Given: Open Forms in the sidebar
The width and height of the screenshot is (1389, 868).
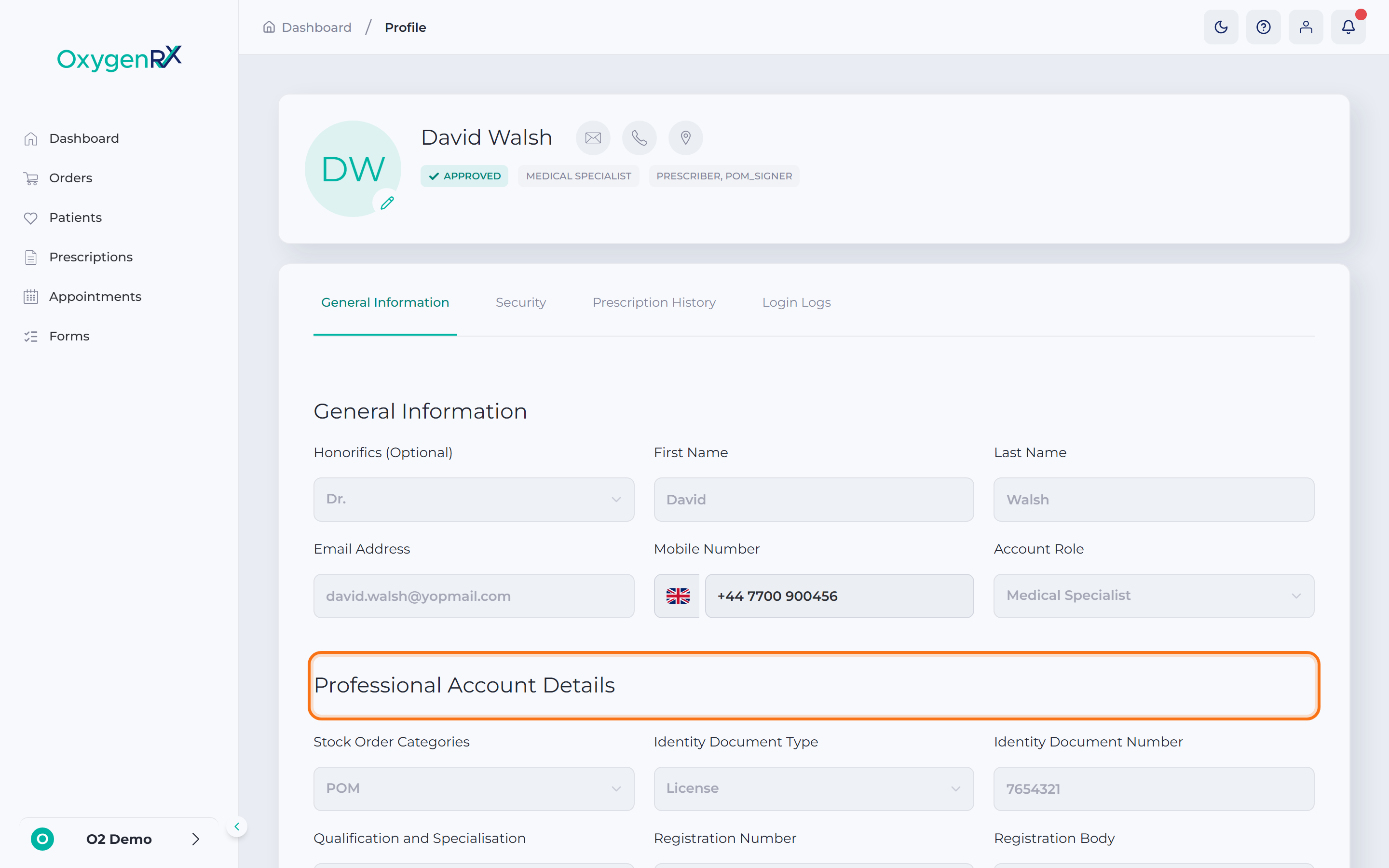Looking at the screenshot, I should [x=69, y=337].
